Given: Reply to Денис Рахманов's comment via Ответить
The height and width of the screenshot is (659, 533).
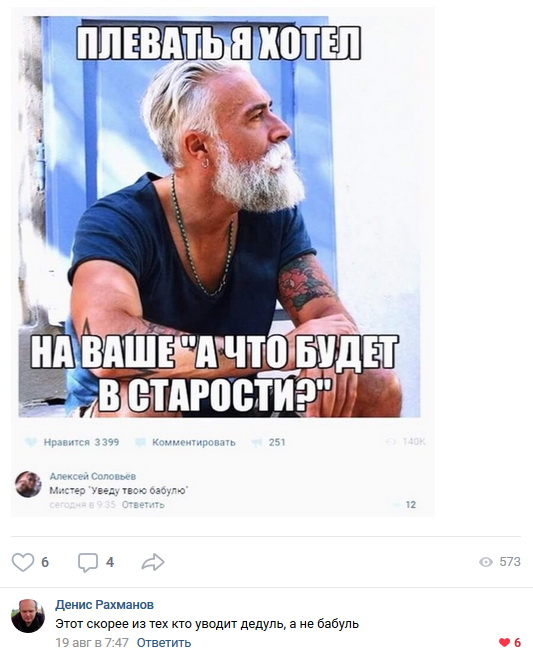Looking at the screenshot, I should coord(164,643).
